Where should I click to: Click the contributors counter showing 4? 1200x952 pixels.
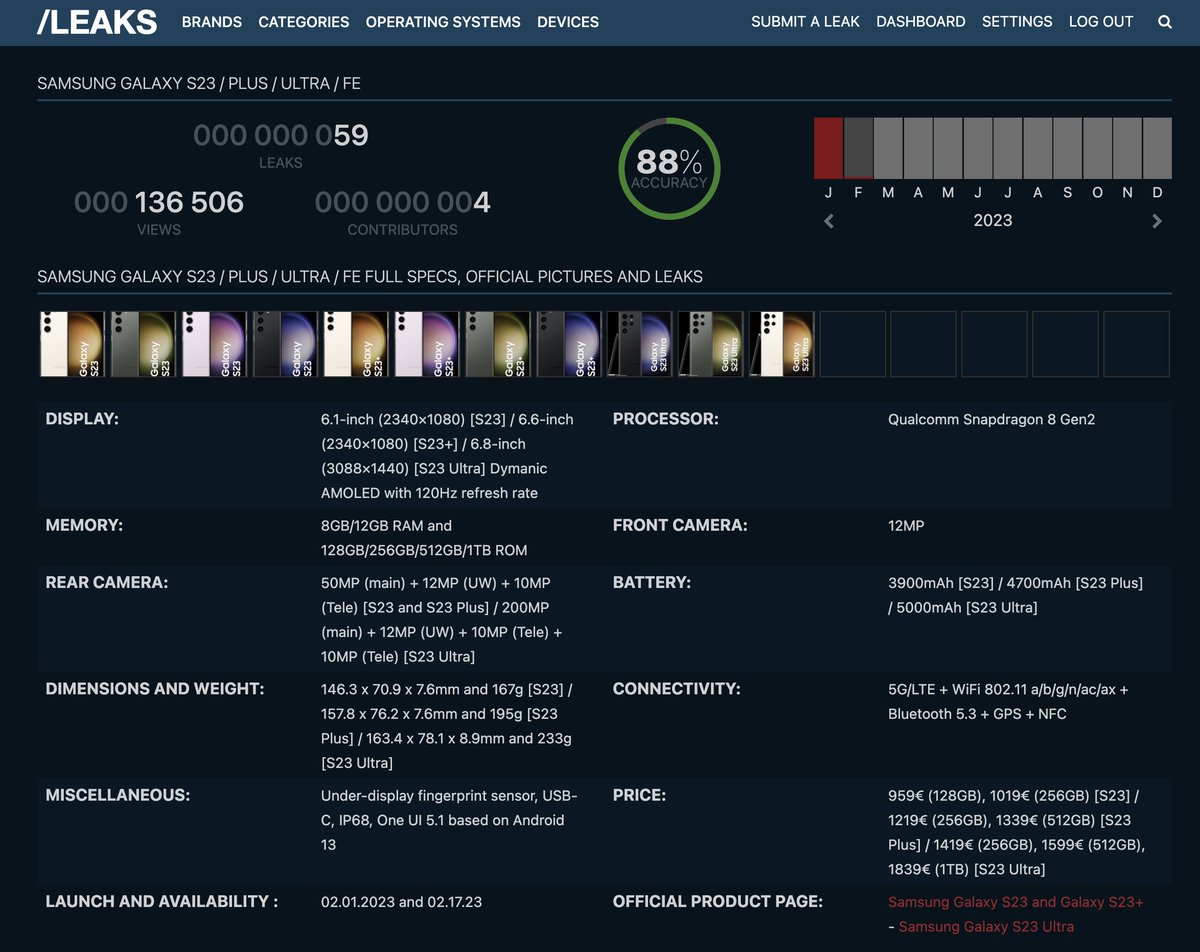(x=402, y=202)
